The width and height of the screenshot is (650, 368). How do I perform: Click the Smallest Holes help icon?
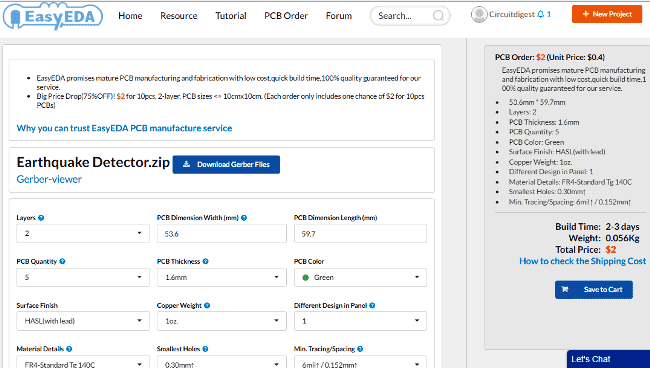[x=206, y=349]
